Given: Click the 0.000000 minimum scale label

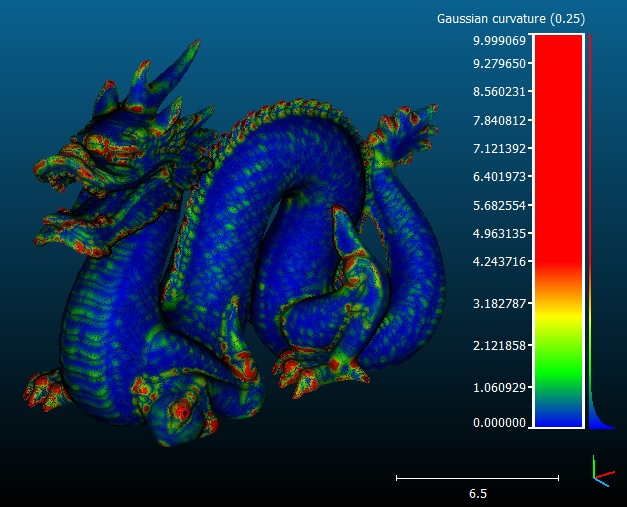Looking at the screenshot, I should (499, 423).
